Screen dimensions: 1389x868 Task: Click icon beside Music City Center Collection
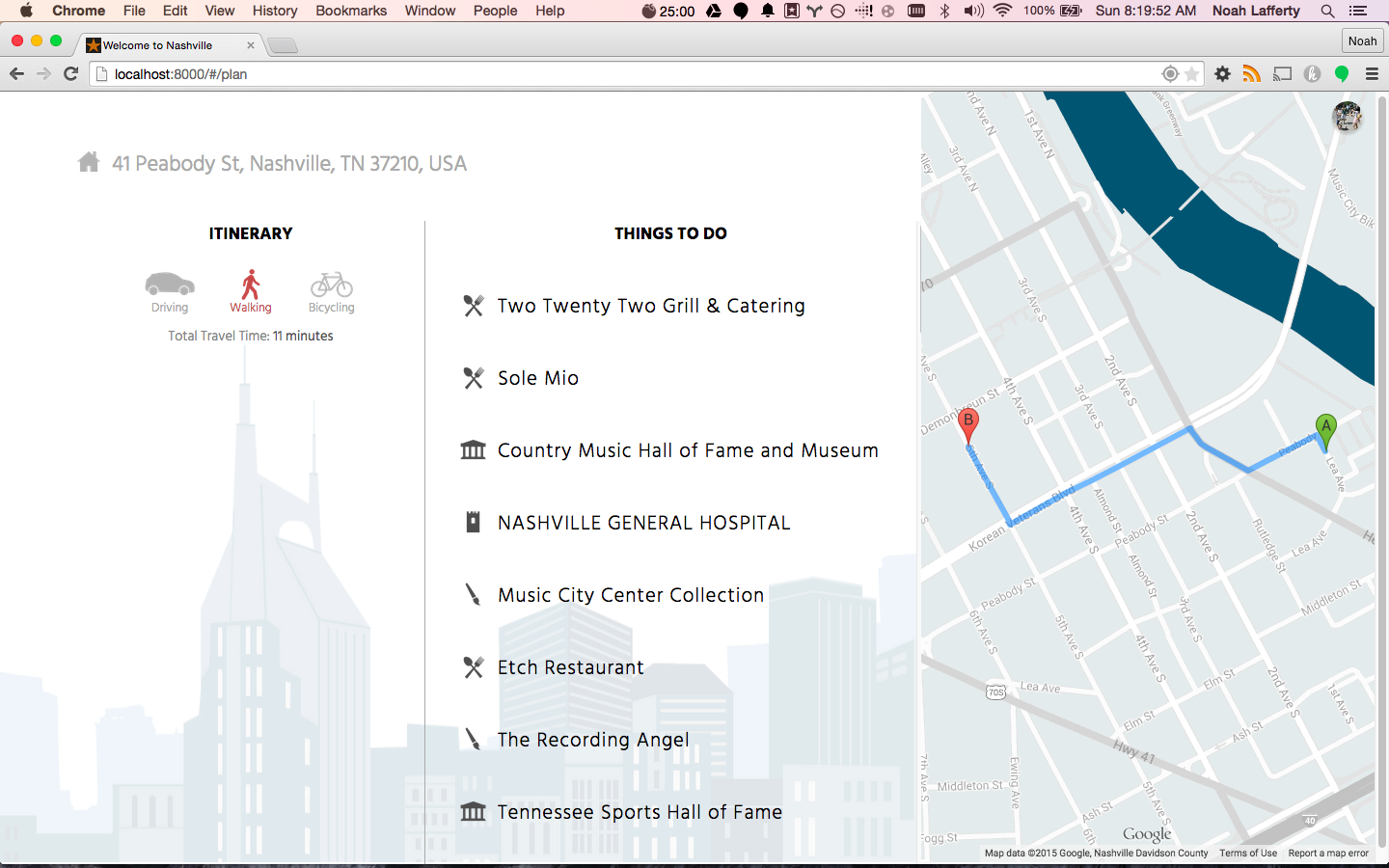click(473, 595)
